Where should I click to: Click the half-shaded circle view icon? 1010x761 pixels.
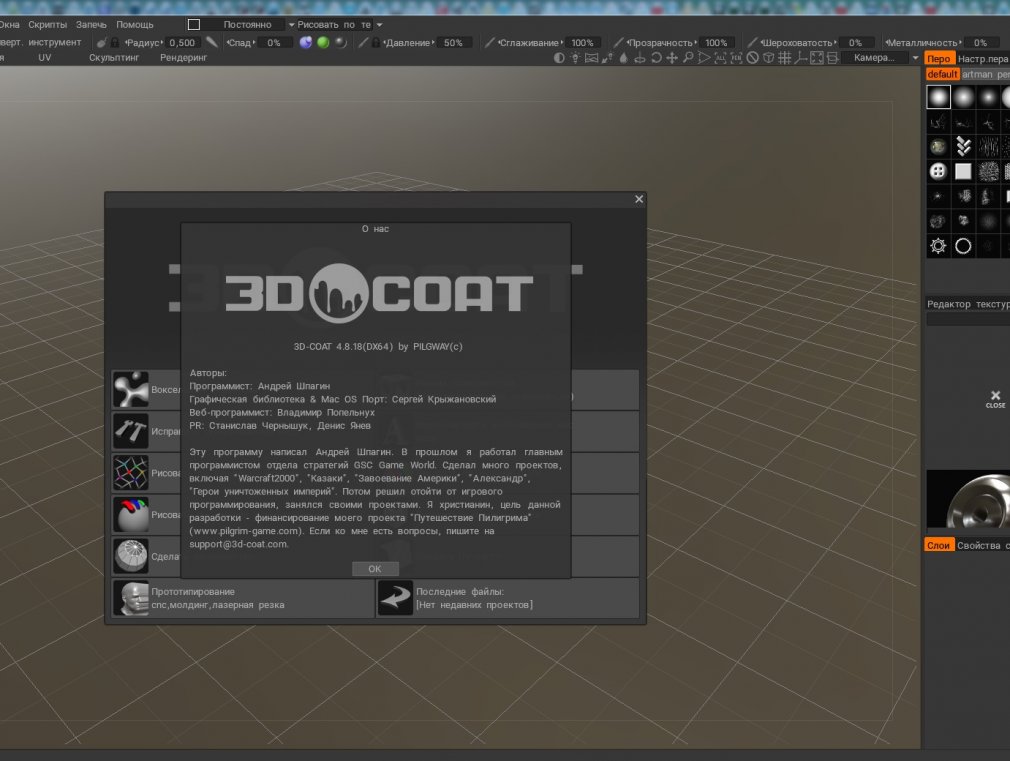point(559,58)
